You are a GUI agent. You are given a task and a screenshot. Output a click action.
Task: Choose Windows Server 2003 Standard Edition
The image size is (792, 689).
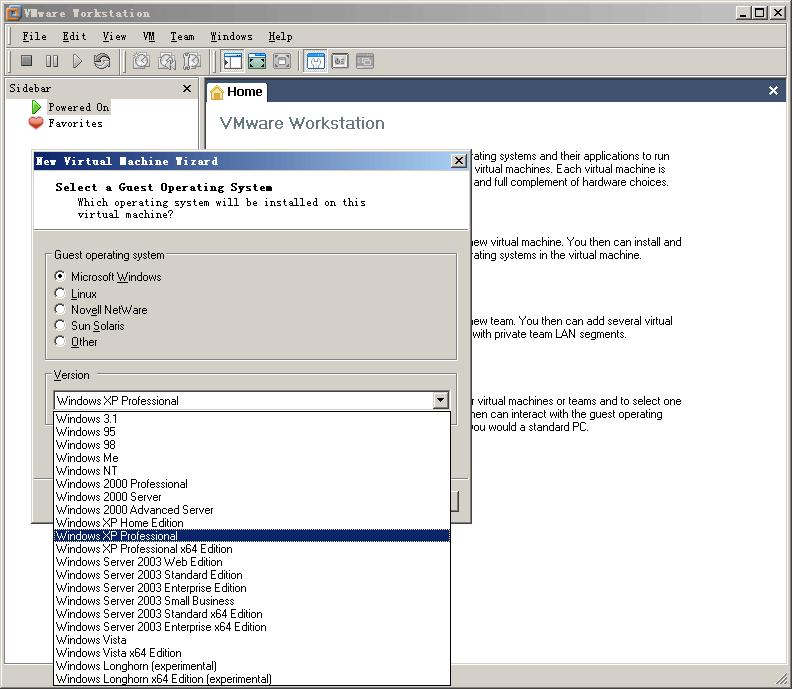(x=252, y=575)
